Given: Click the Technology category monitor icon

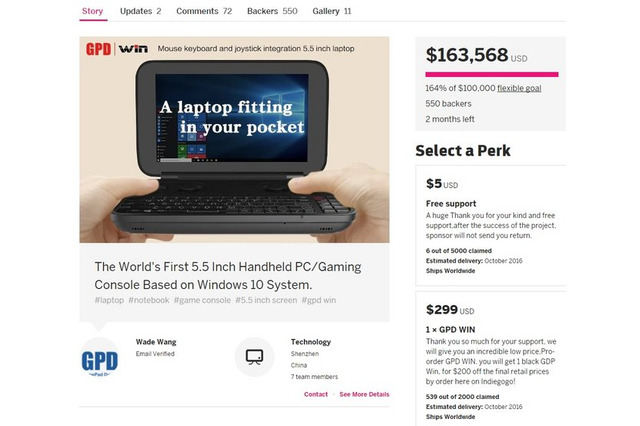Looking at the screenshot, I should [x=254, y=357].
